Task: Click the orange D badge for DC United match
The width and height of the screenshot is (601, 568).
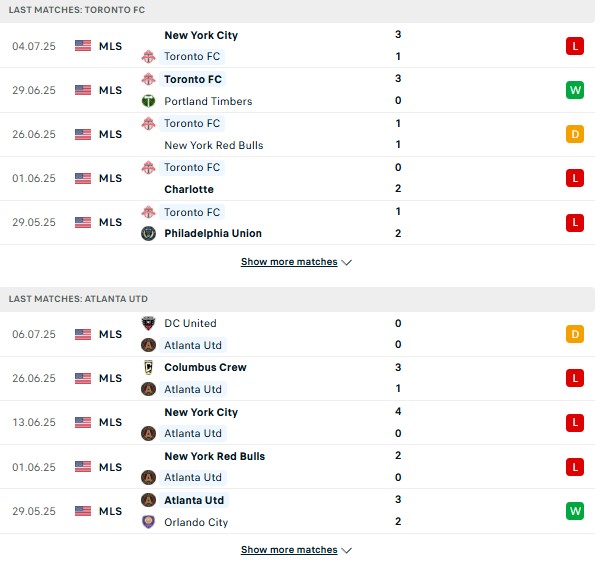Action: click(x=574, y=334)
